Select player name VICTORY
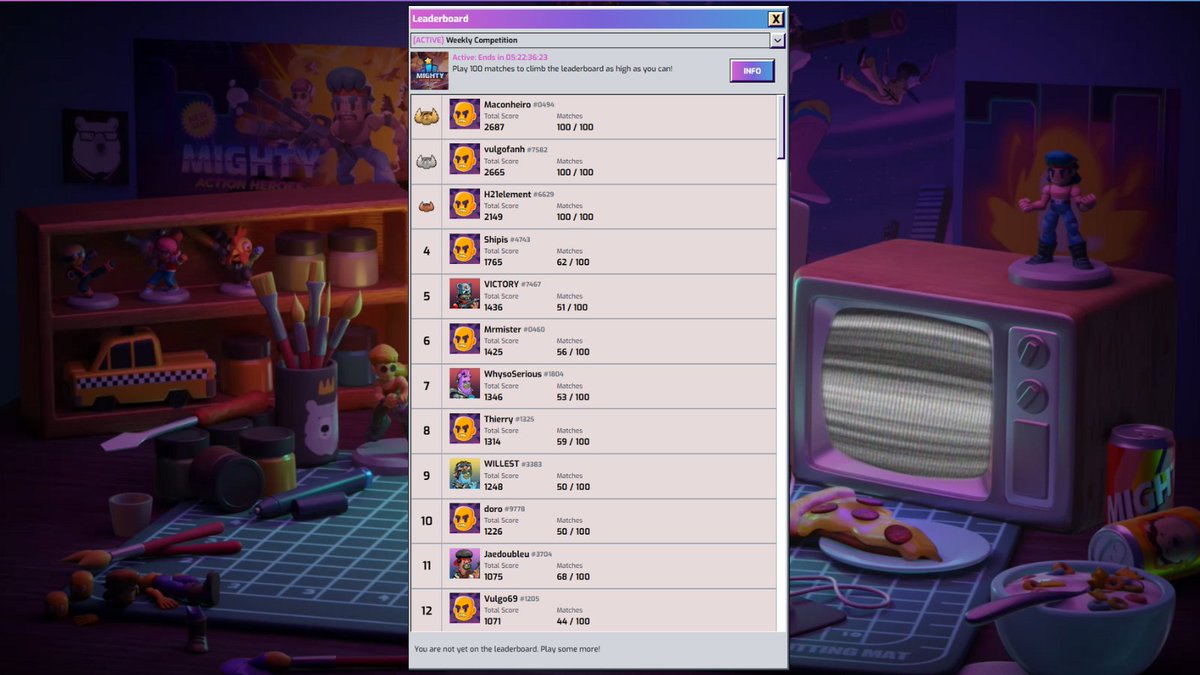This screenshot has width=1200, height=675. [x=501, y=284]
